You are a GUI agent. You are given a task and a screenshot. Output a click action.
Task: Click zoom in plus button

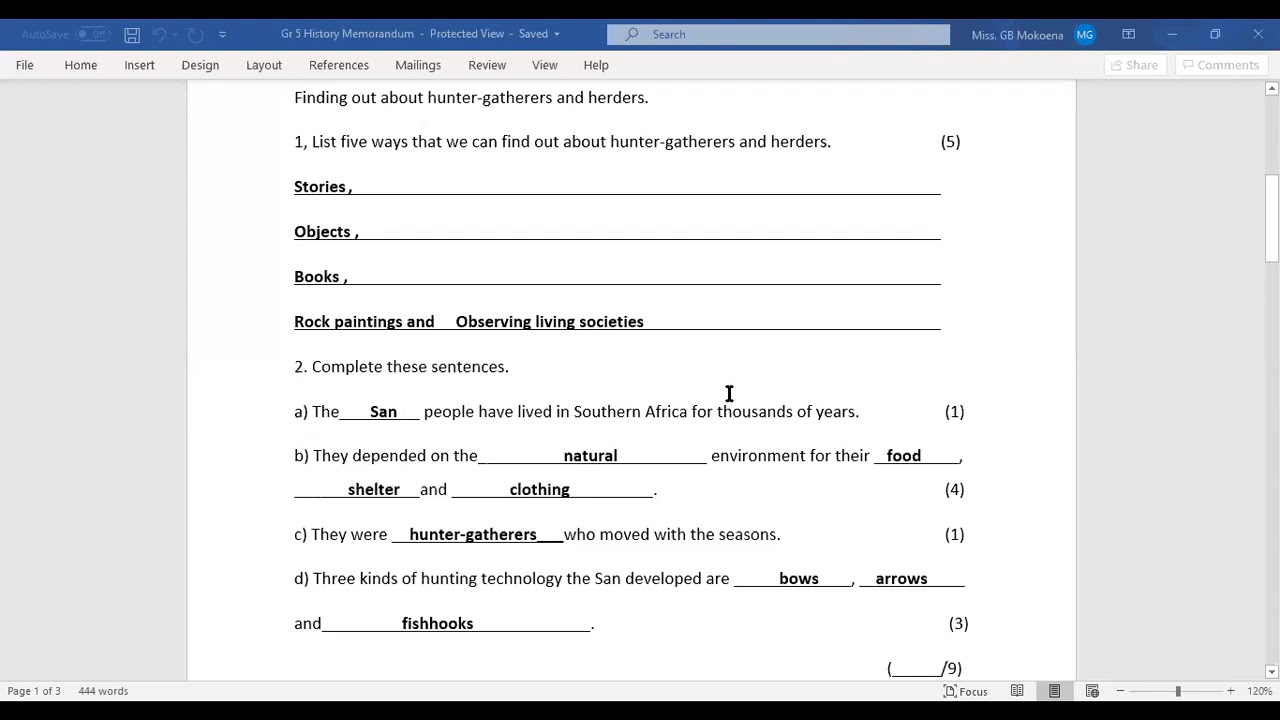tap(1231, 691)
